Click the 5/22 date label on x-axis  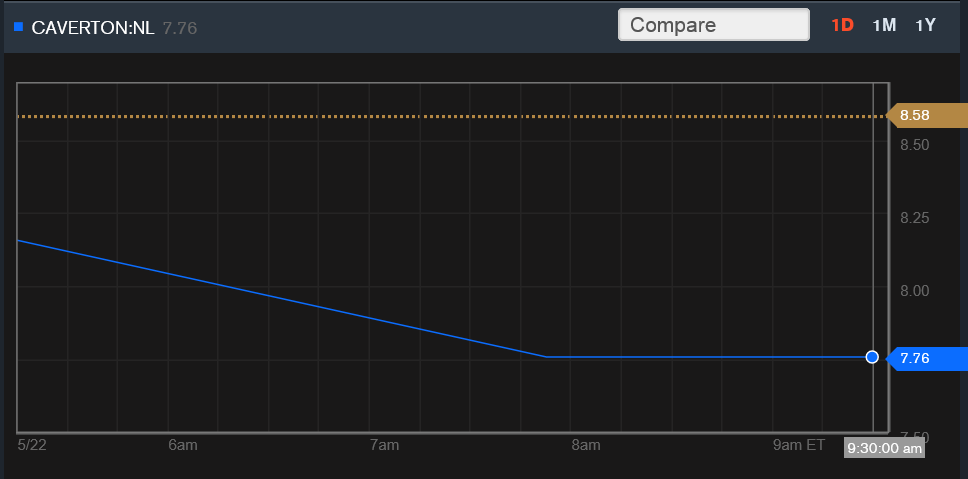(x=32, y=445)
